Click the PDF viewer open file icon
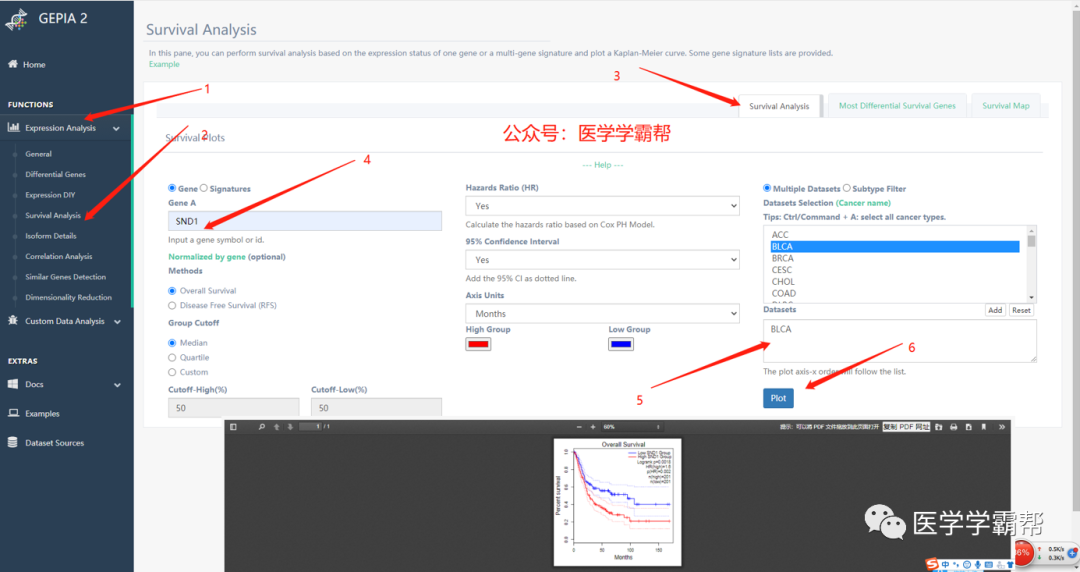 pos(938,427)
